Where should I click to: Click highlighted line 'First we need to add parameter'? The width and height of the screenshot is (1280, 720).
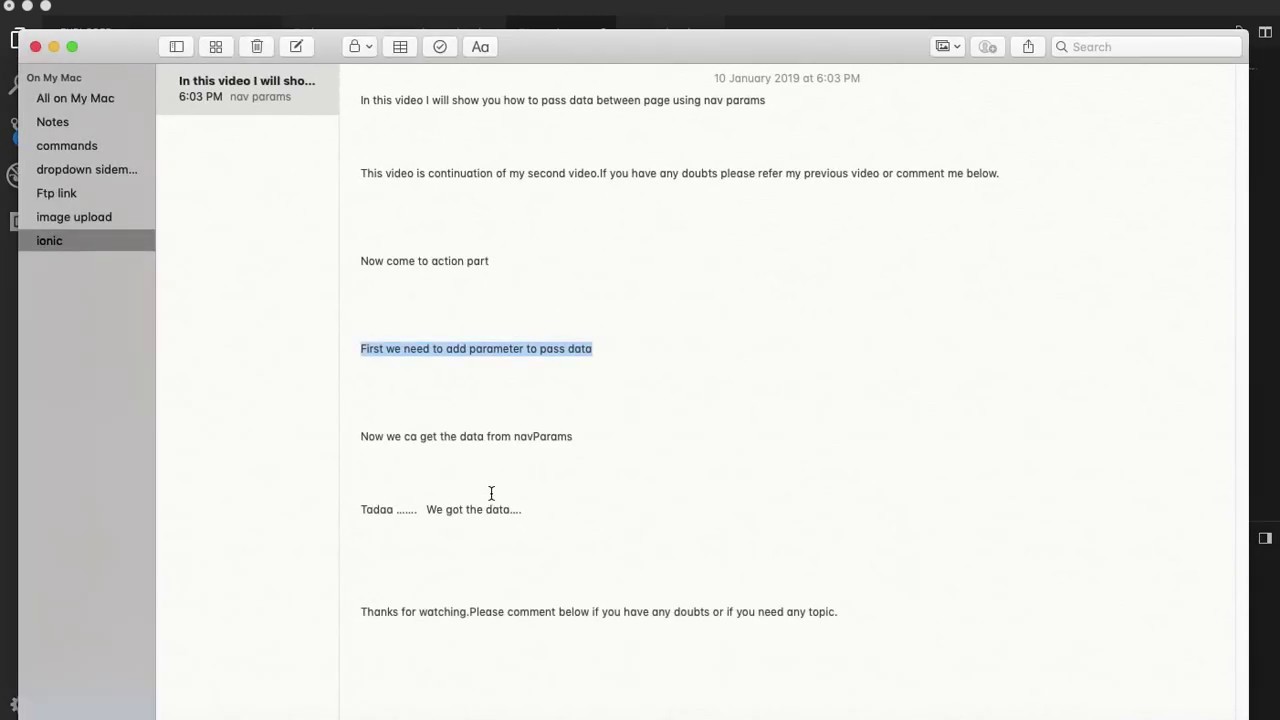coord(476,349)
